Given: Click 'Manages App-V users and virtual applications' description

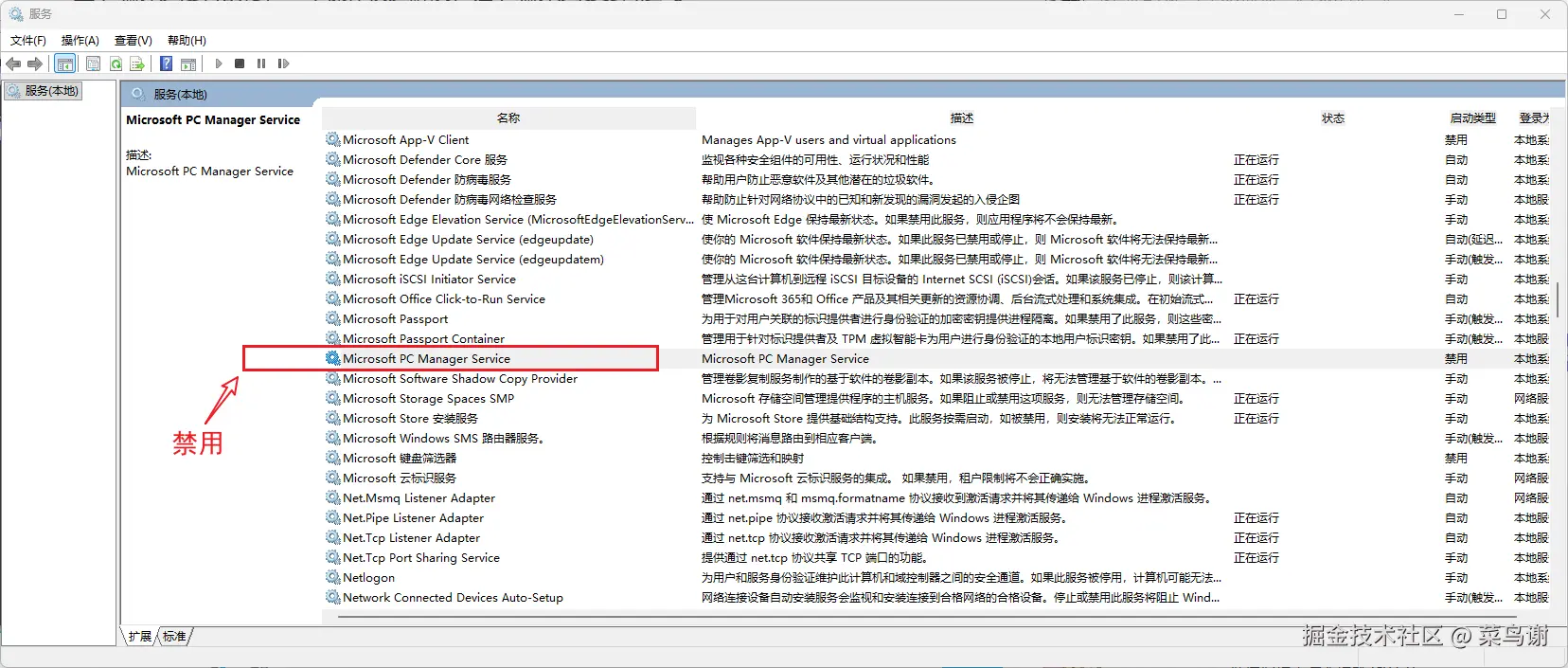Looking at the screenshot, I should click(829, 139).
